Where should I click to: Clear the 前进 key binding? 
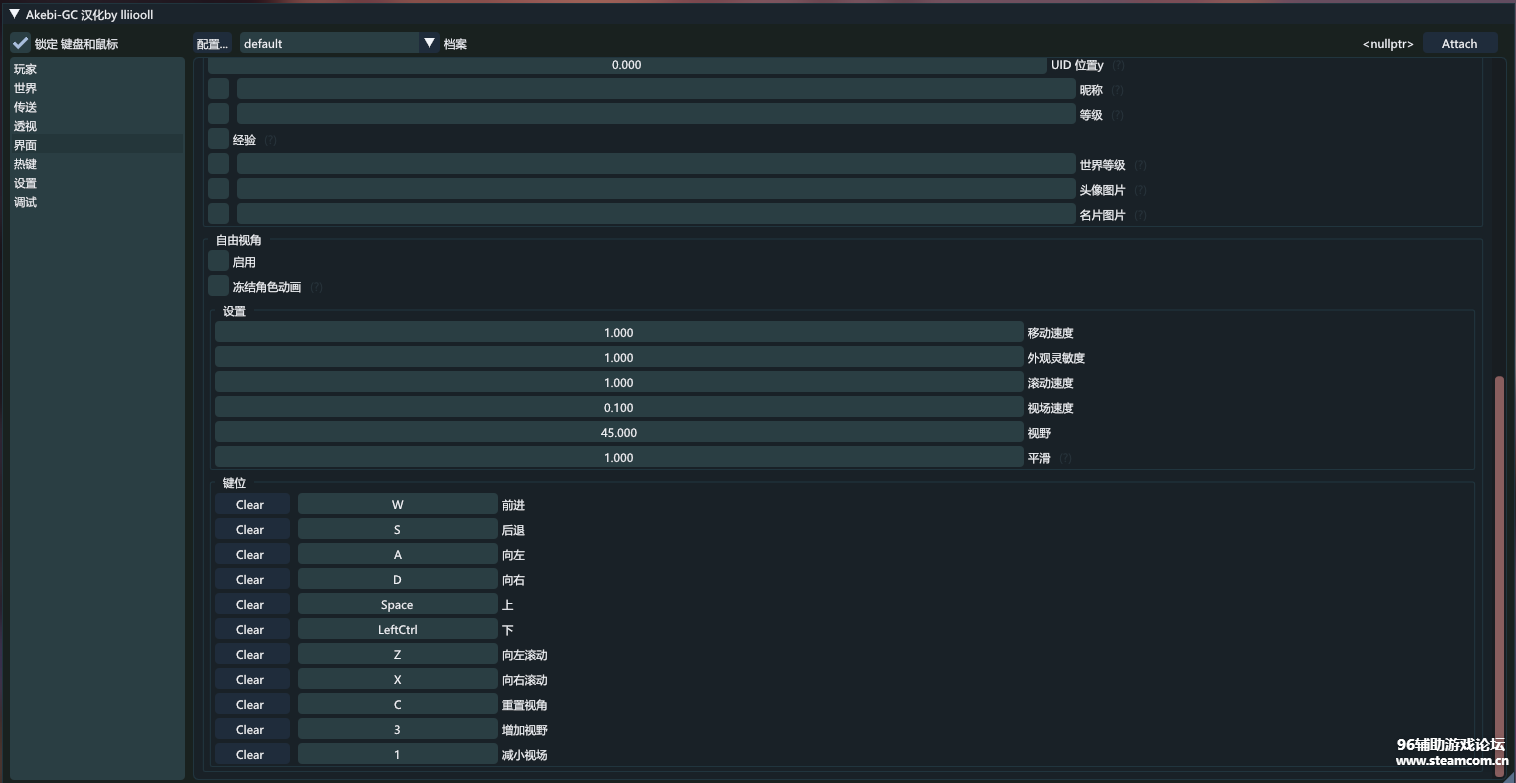click(250, 505)
